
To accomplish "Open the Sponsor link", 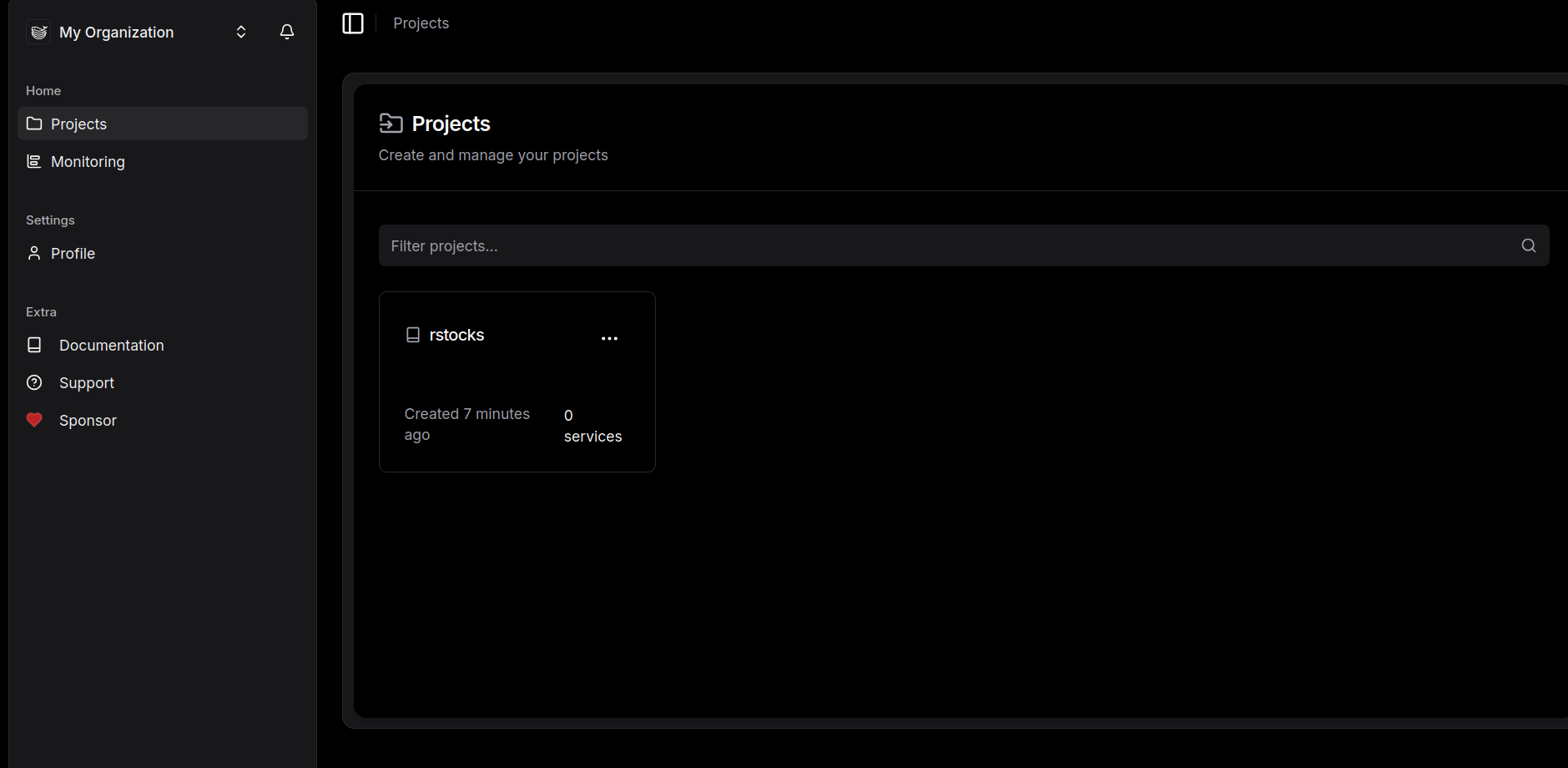I will coord(88,420).
